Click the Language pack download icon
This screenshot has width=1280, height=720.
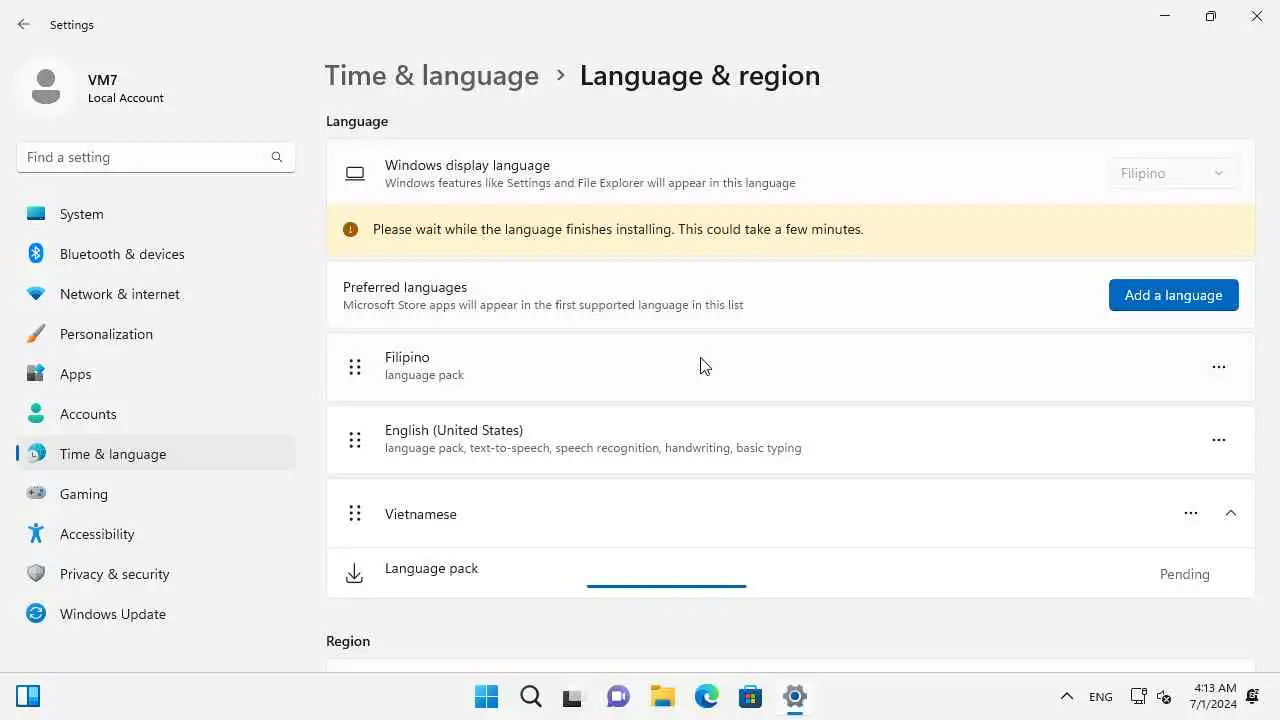click(x=354, y=574)
